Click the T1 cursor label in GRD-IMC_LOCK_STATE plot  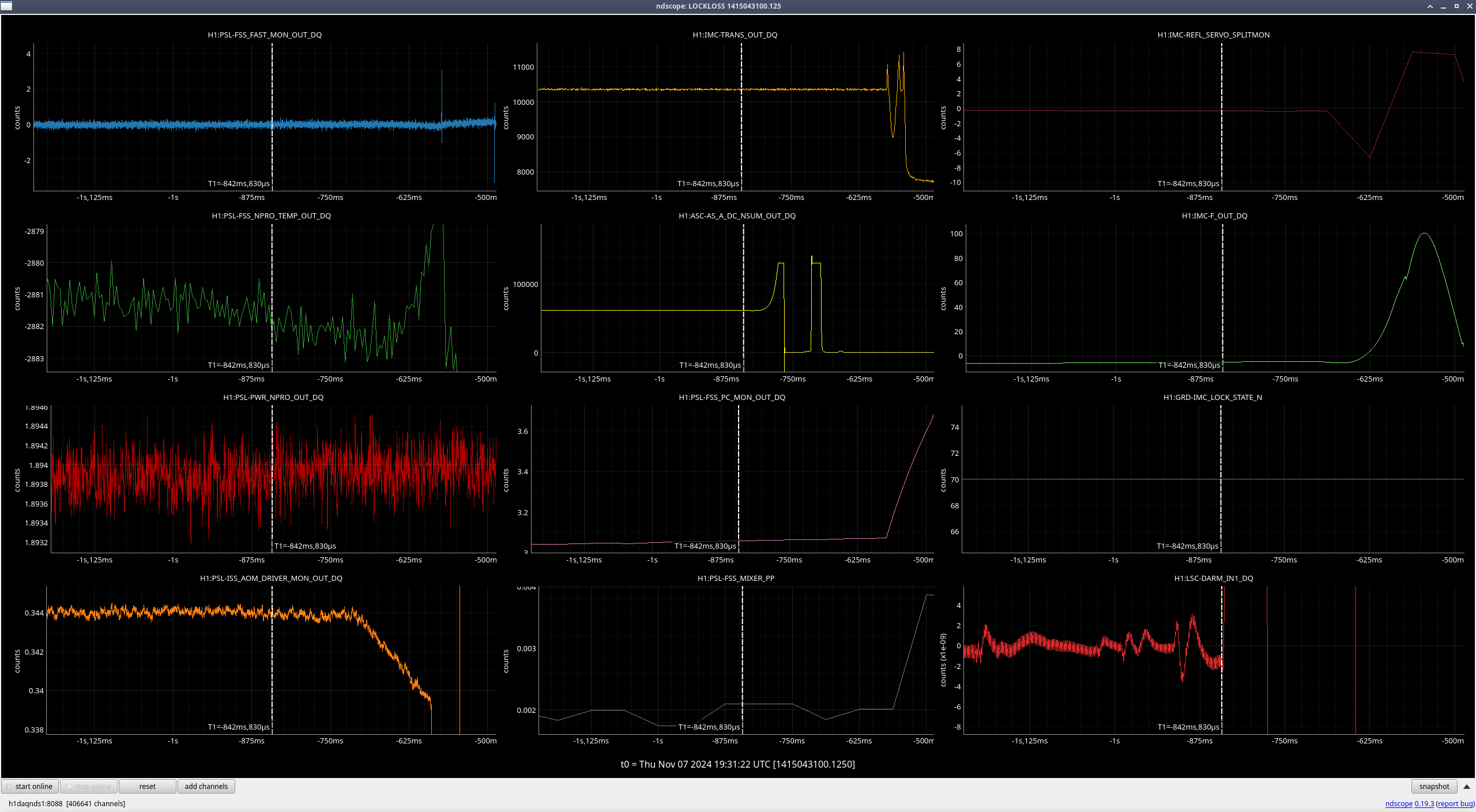pos(1187,546)
